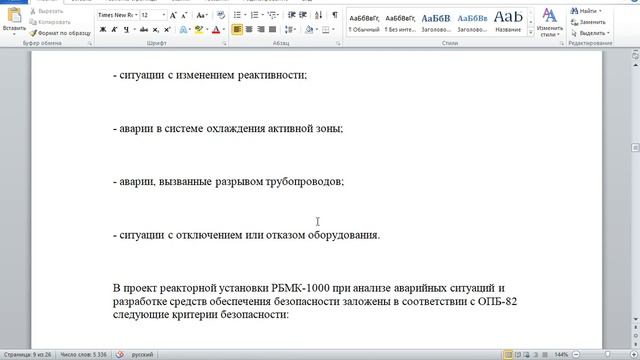Toggle bold (Ж) formatting
The image size is (640, 360).
click(x=103, y=29)
